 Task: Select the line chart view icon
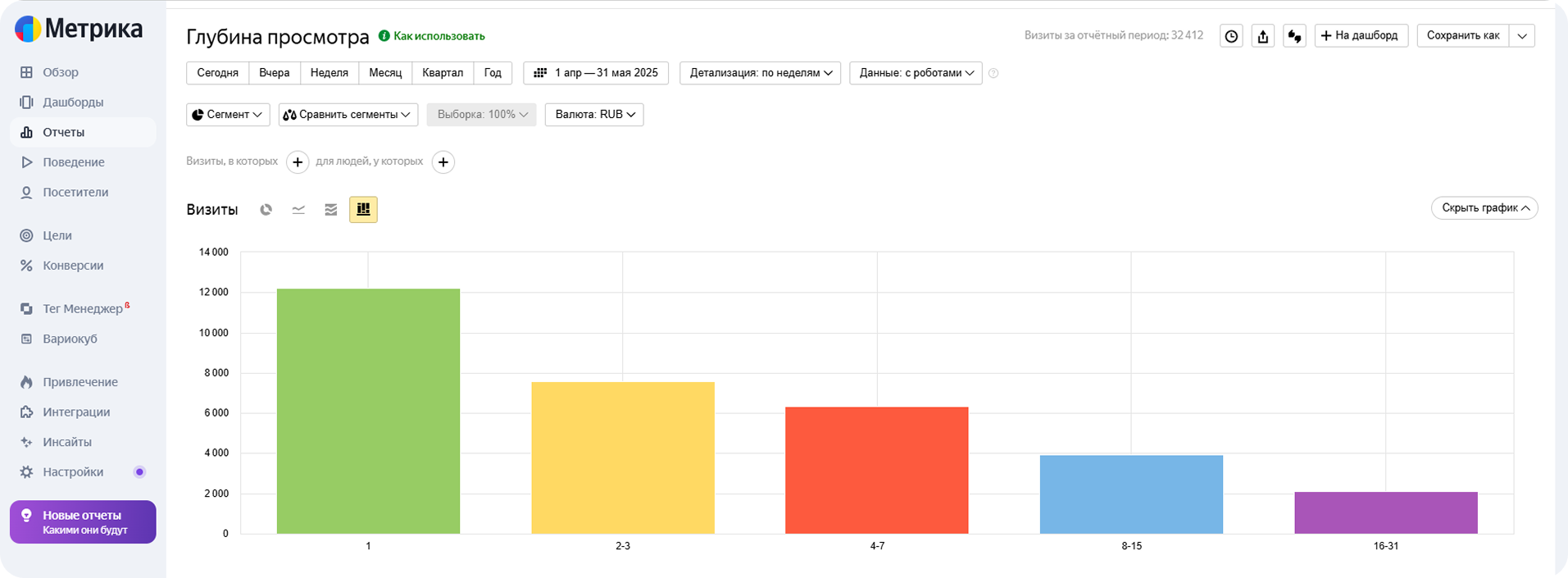pos(298,210)
